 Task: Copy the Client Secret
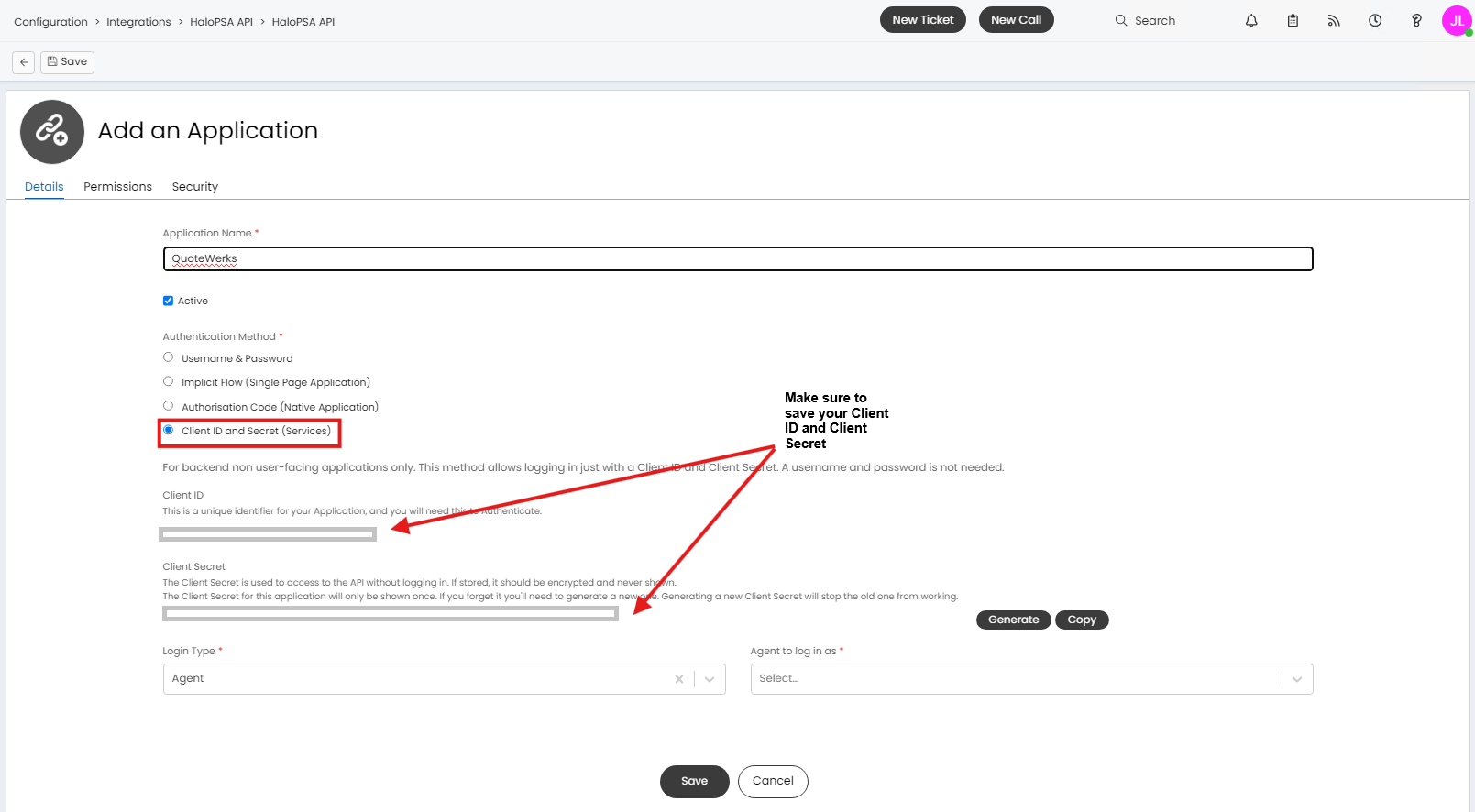click(1082, 620)
